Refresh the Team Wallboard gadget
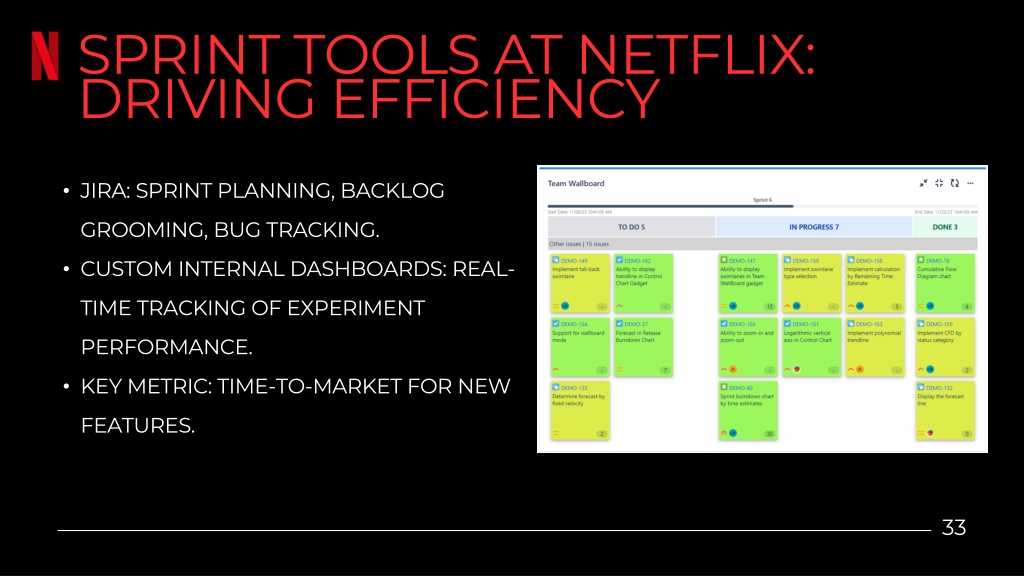The width and height of the screenshot is (1024, 576). tap(955, 184)
